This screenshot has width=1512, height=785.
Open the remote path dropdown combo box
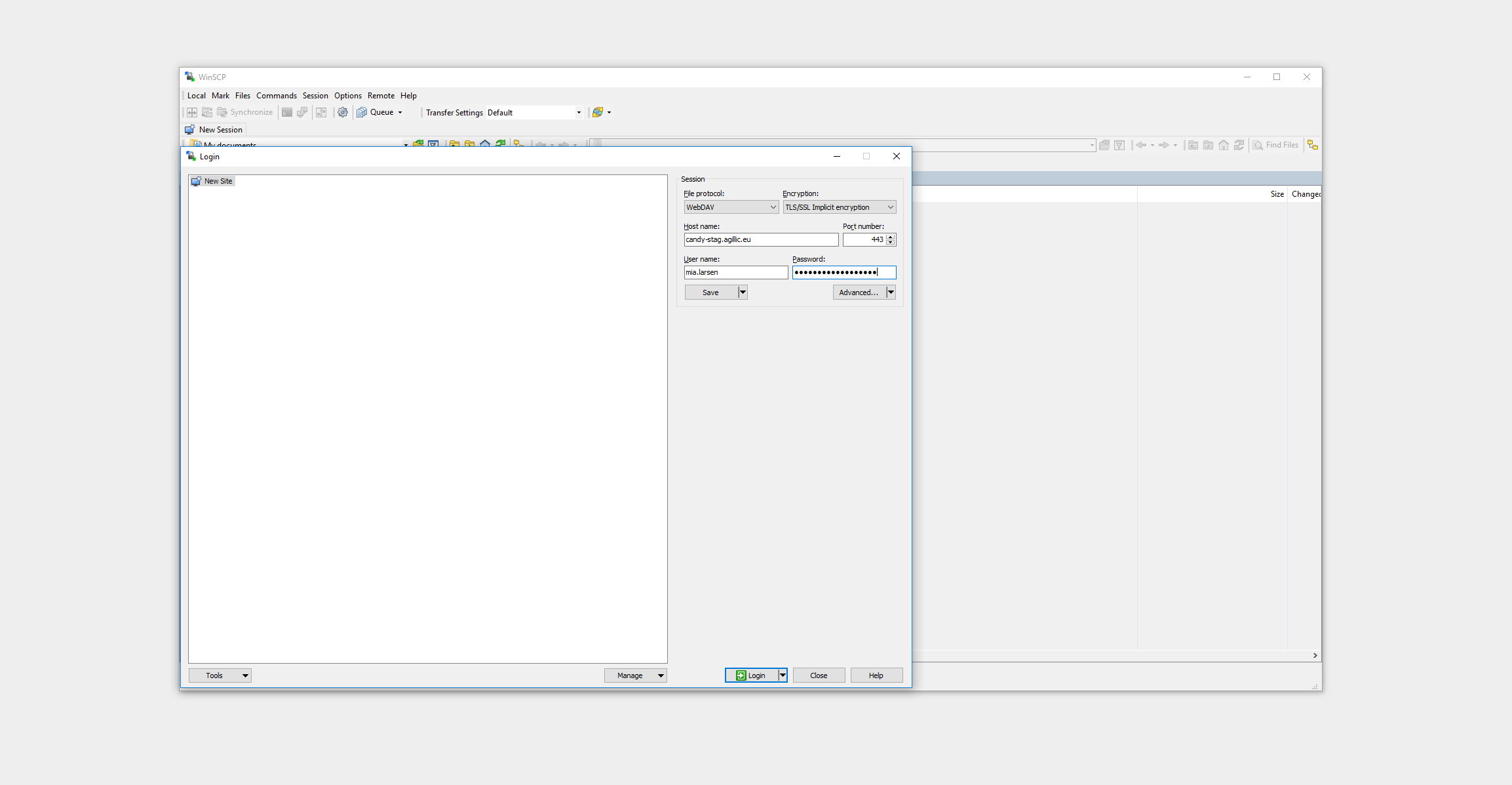[1092, 145]
